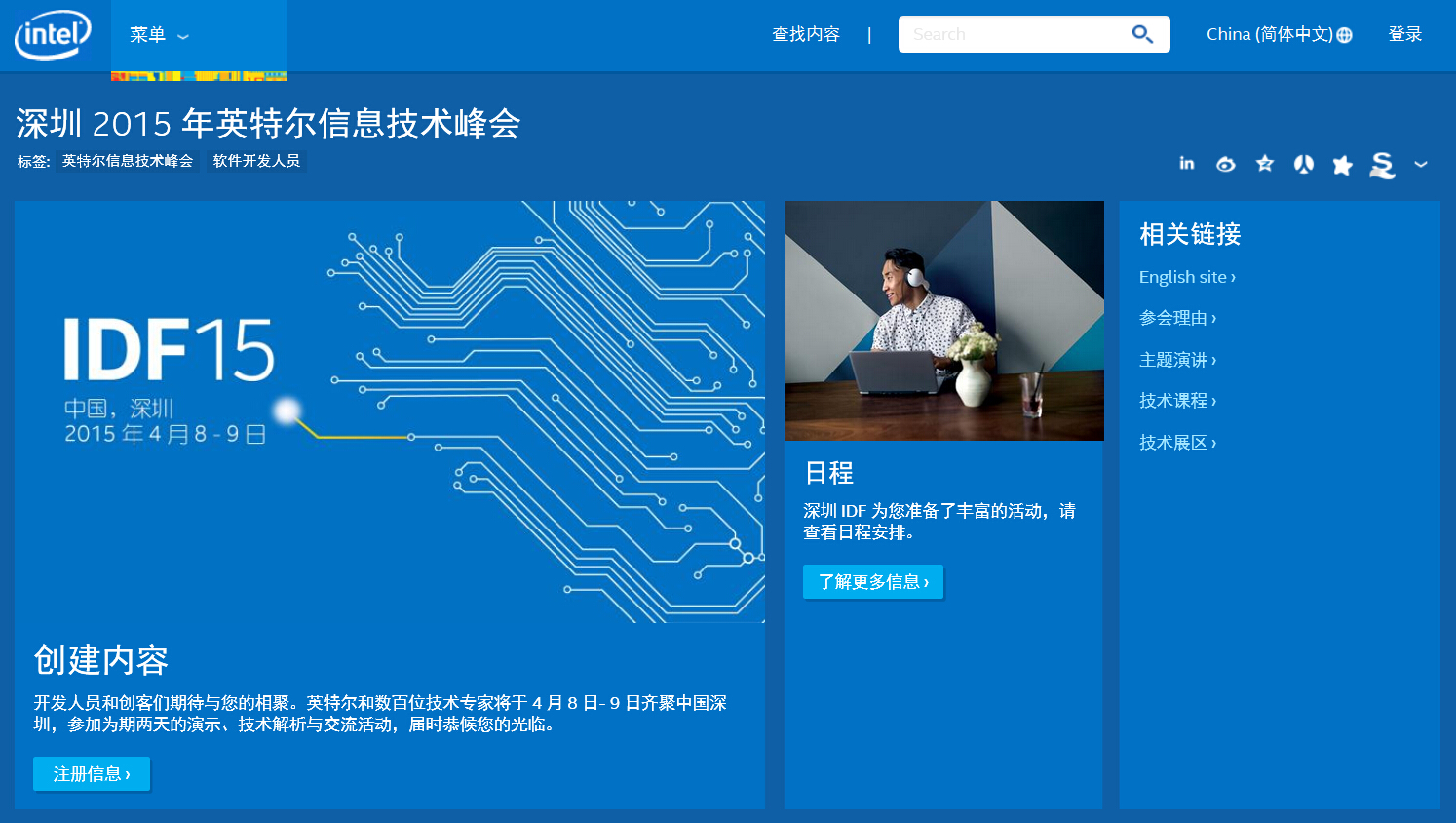
Task: Select the 查找内容 label
Action: click(x=806, y=34)
